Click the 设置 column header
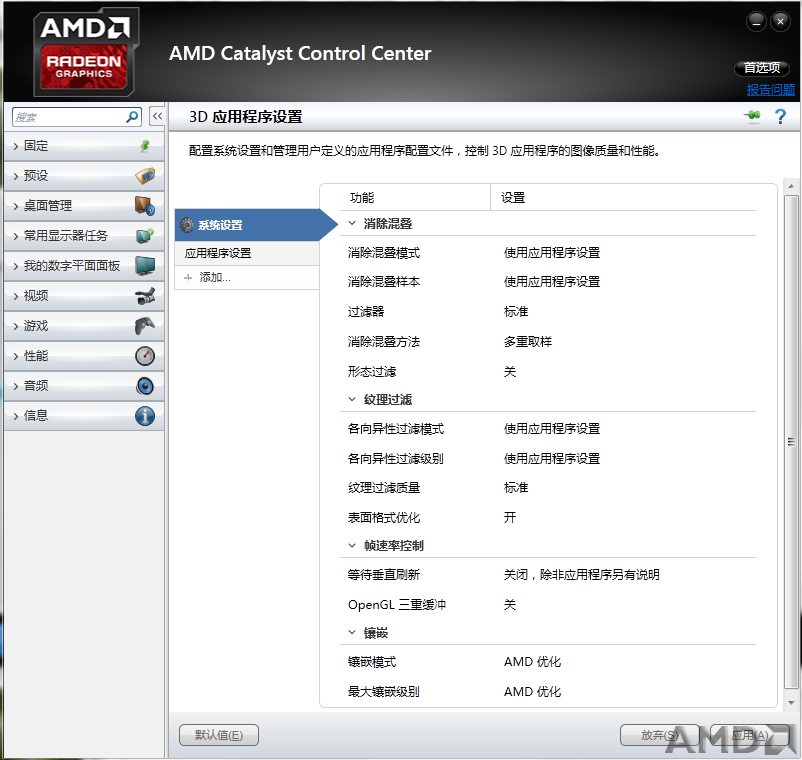 [x=513, y=198]
